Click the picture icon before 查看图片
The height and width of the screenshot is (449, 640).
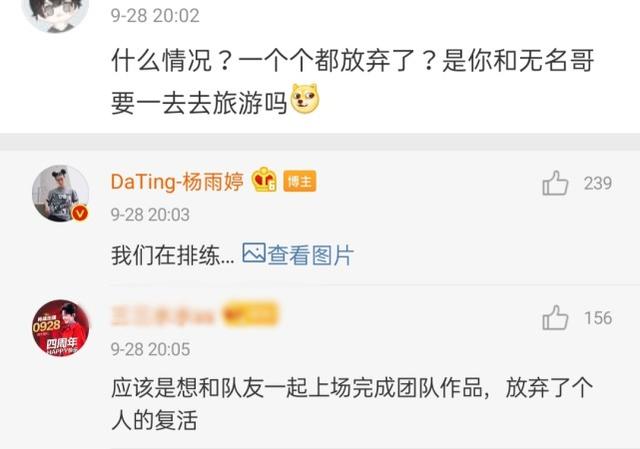pyautogui.click(x=254, y=253)
